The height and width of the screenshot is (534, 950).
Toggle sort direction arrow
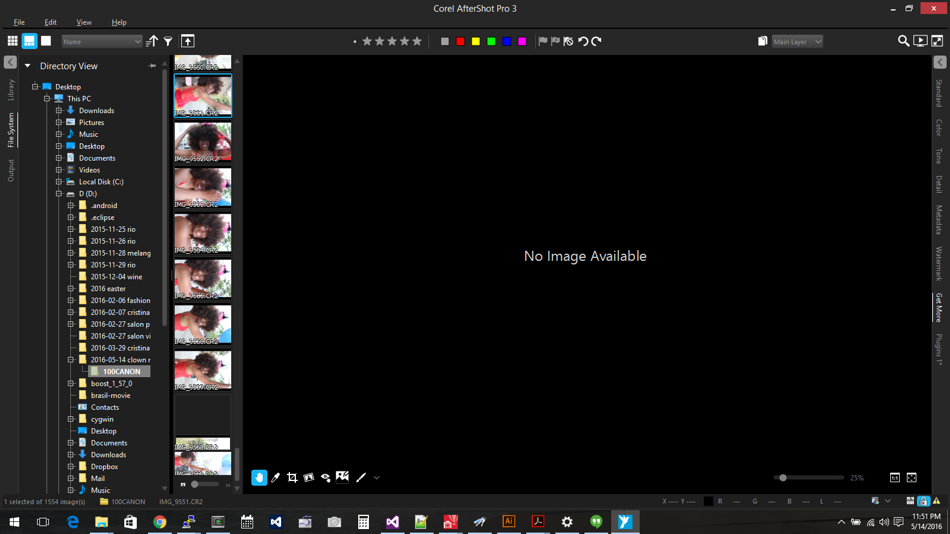click(152, 41)
